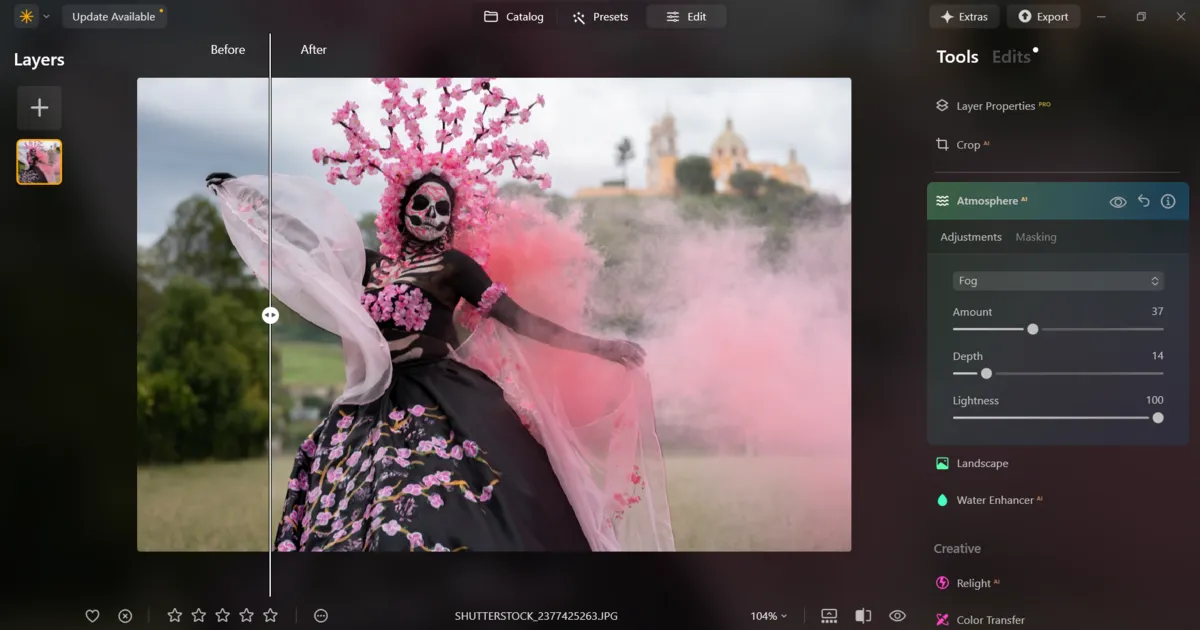1200x630 pixels.
Task: Open the zoom level dropdown showing 104%
Action: (x=768, y=616)
